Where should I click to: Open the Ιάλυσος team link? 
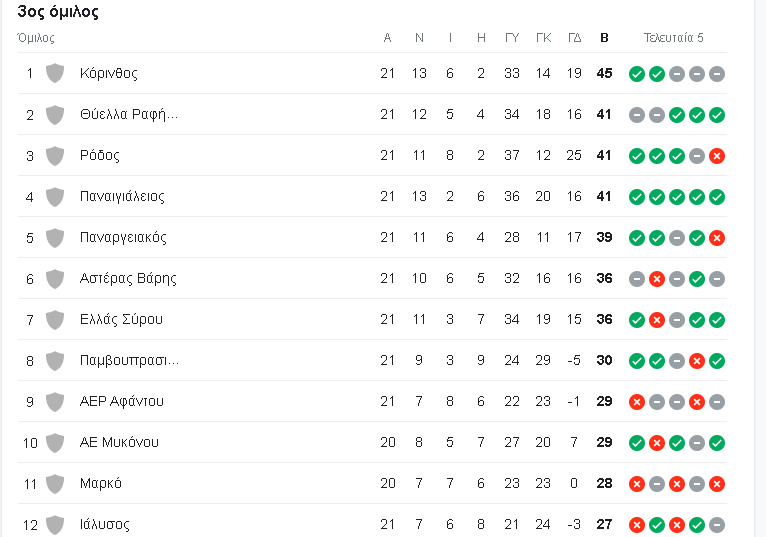[105, 525]
